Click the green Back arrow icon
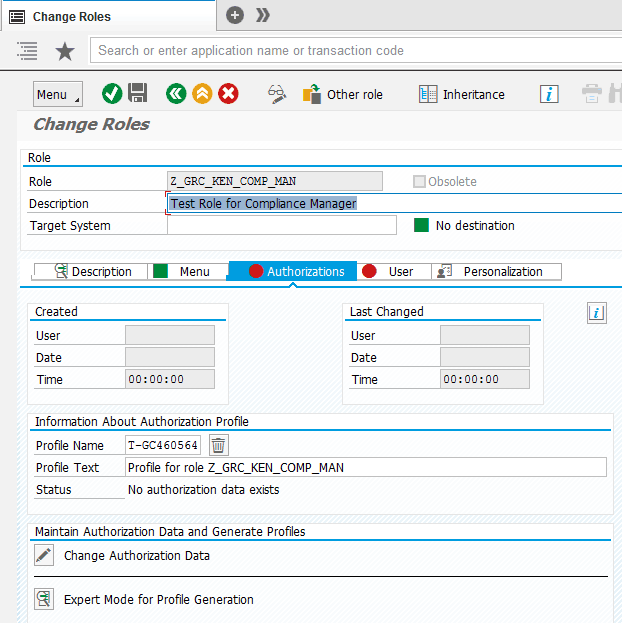 coord(176,94)
